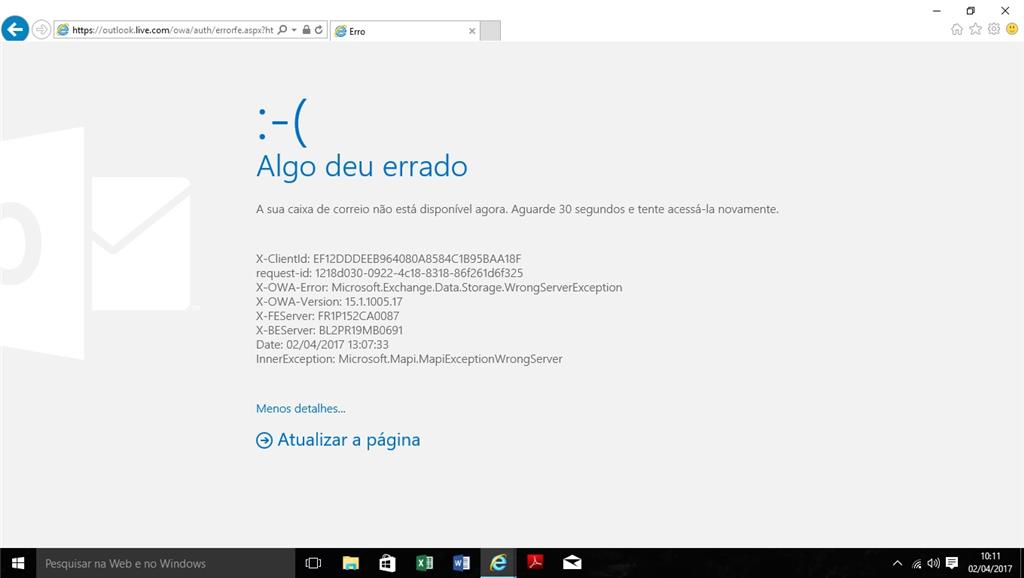
Task: Click Menos detalhes link
Action: (x=300, y=409)
